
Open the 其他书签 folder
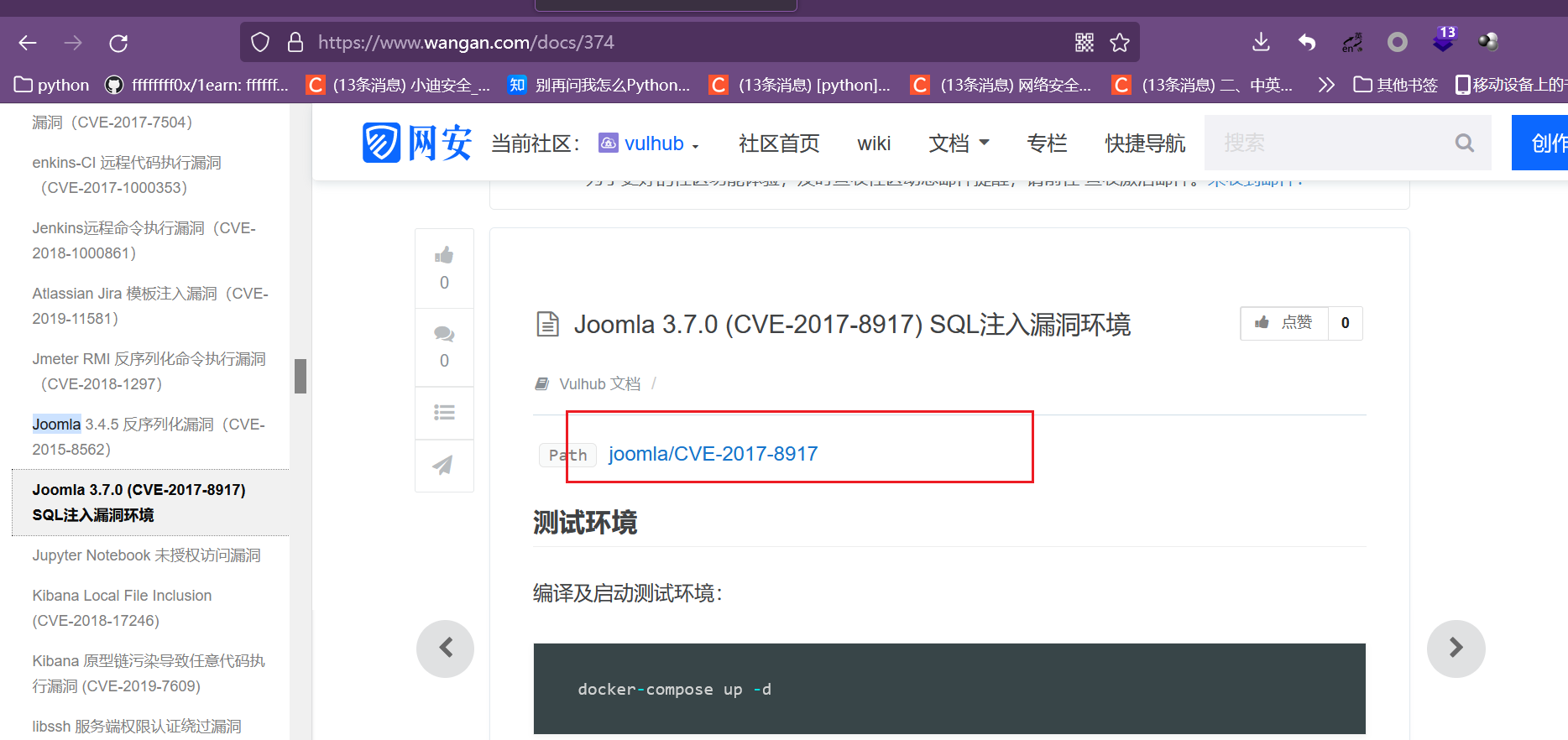tap(1396, 85)
